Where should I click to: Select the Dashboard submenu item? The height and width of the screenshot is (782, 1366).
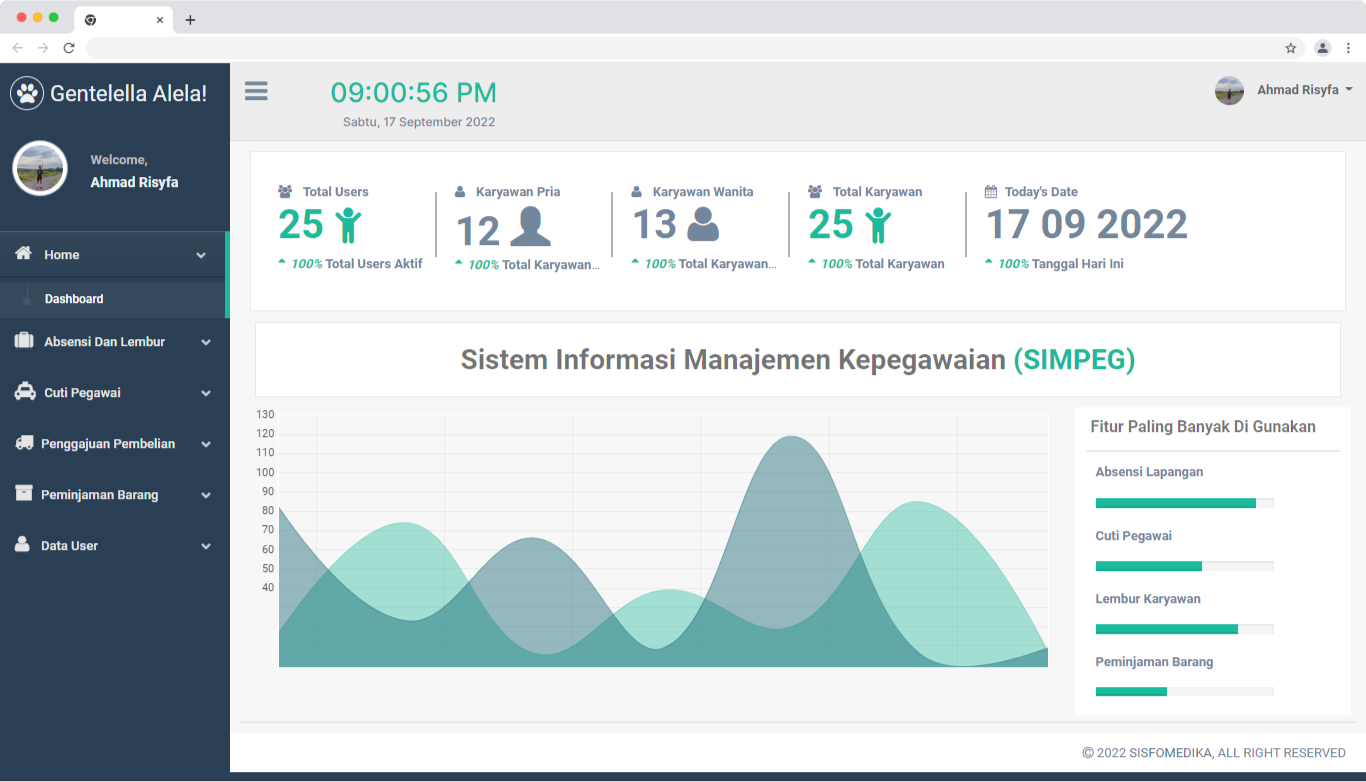[74, 299]
